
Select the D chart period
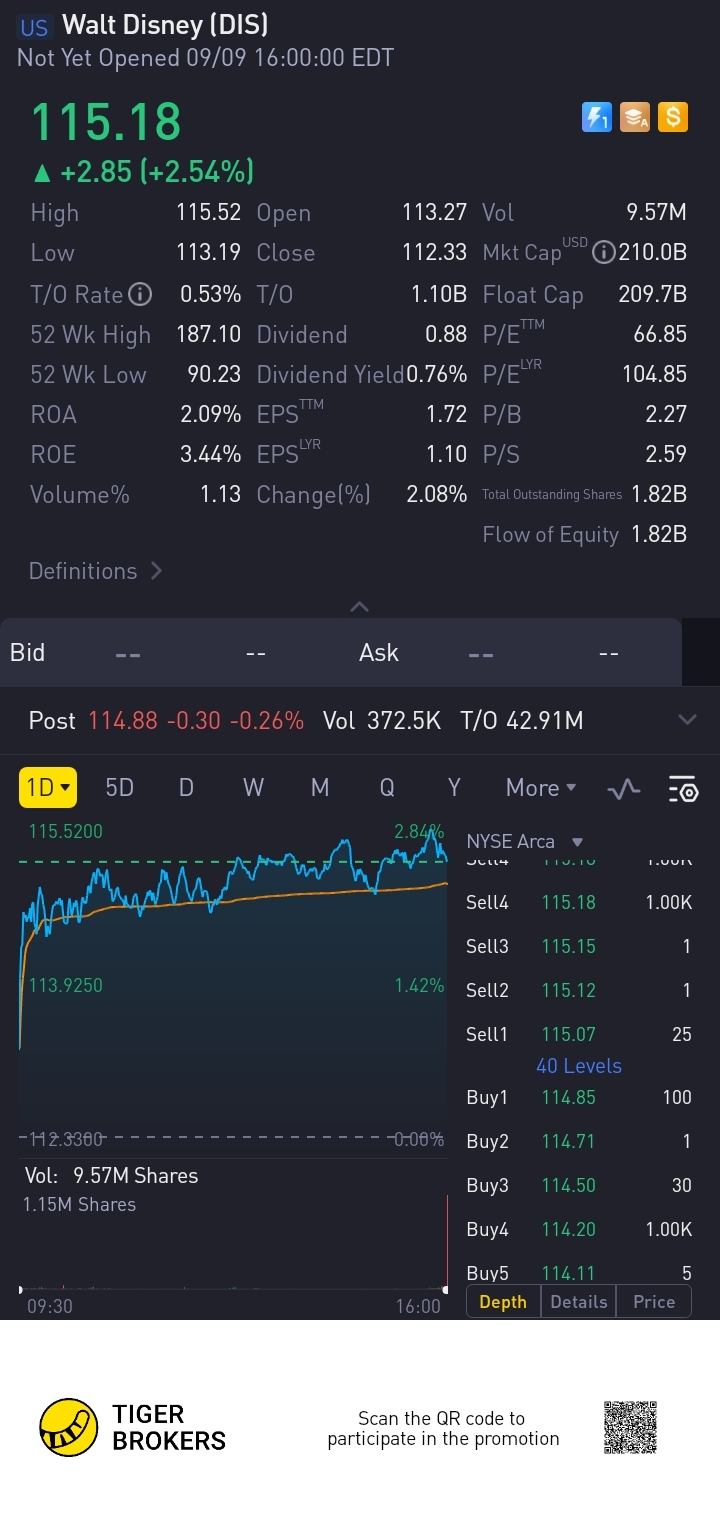click(x=186, y=788)
